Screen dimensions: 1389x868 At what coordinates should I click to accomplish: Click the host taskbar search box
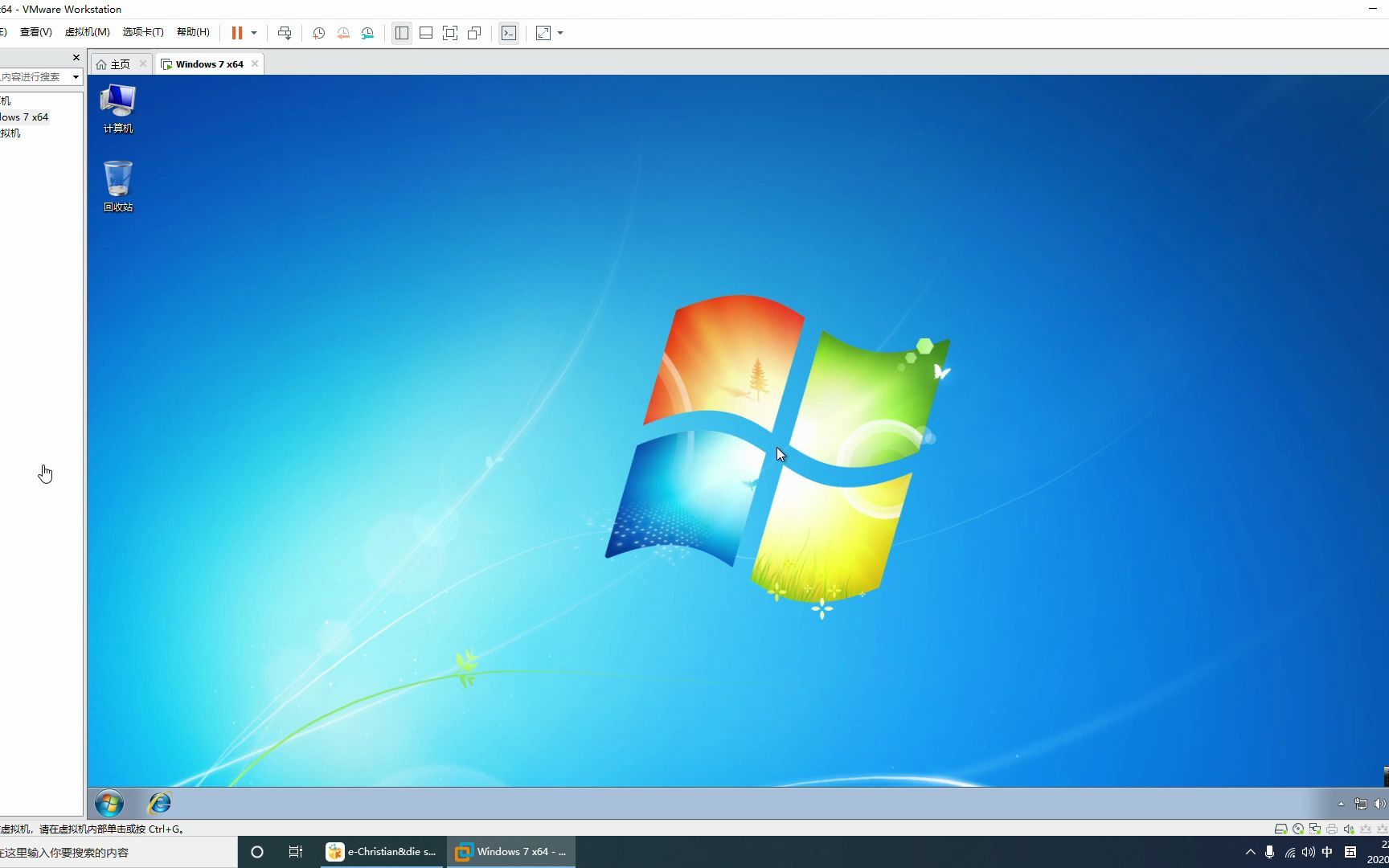click(x=118, y=852)
